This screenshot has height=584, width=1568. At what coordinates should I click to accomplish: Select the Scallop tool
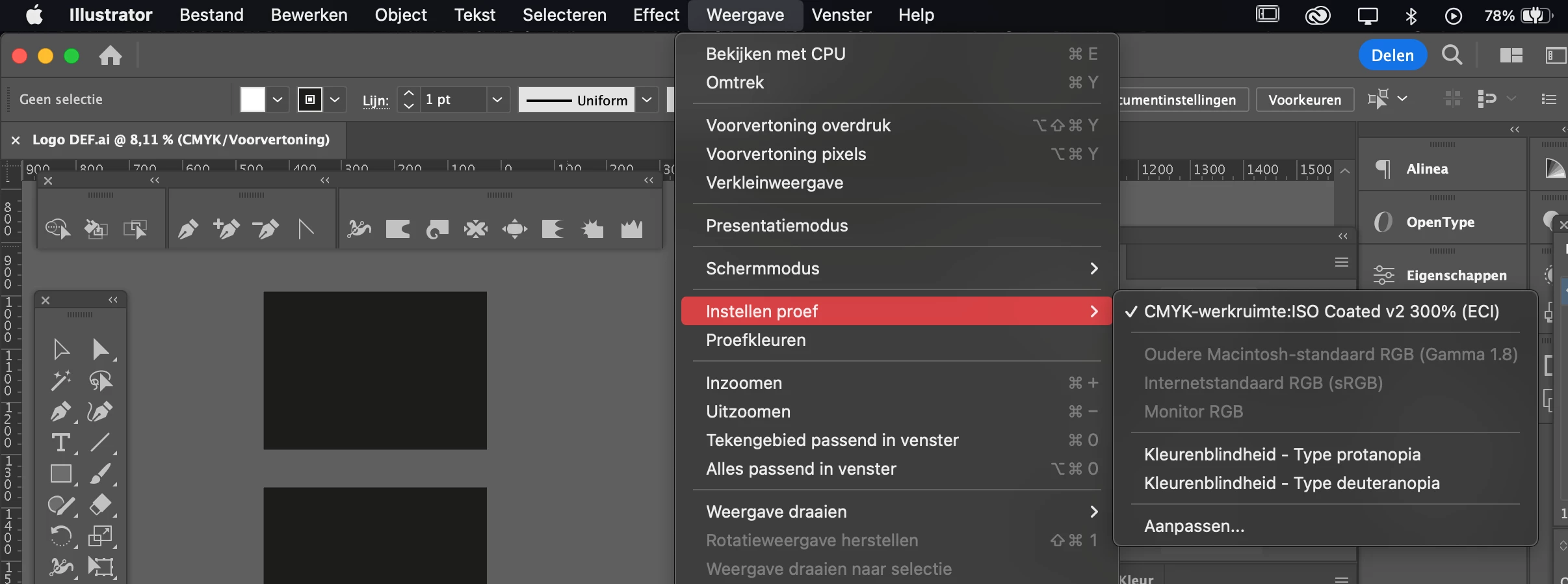[x=553, y=229]
